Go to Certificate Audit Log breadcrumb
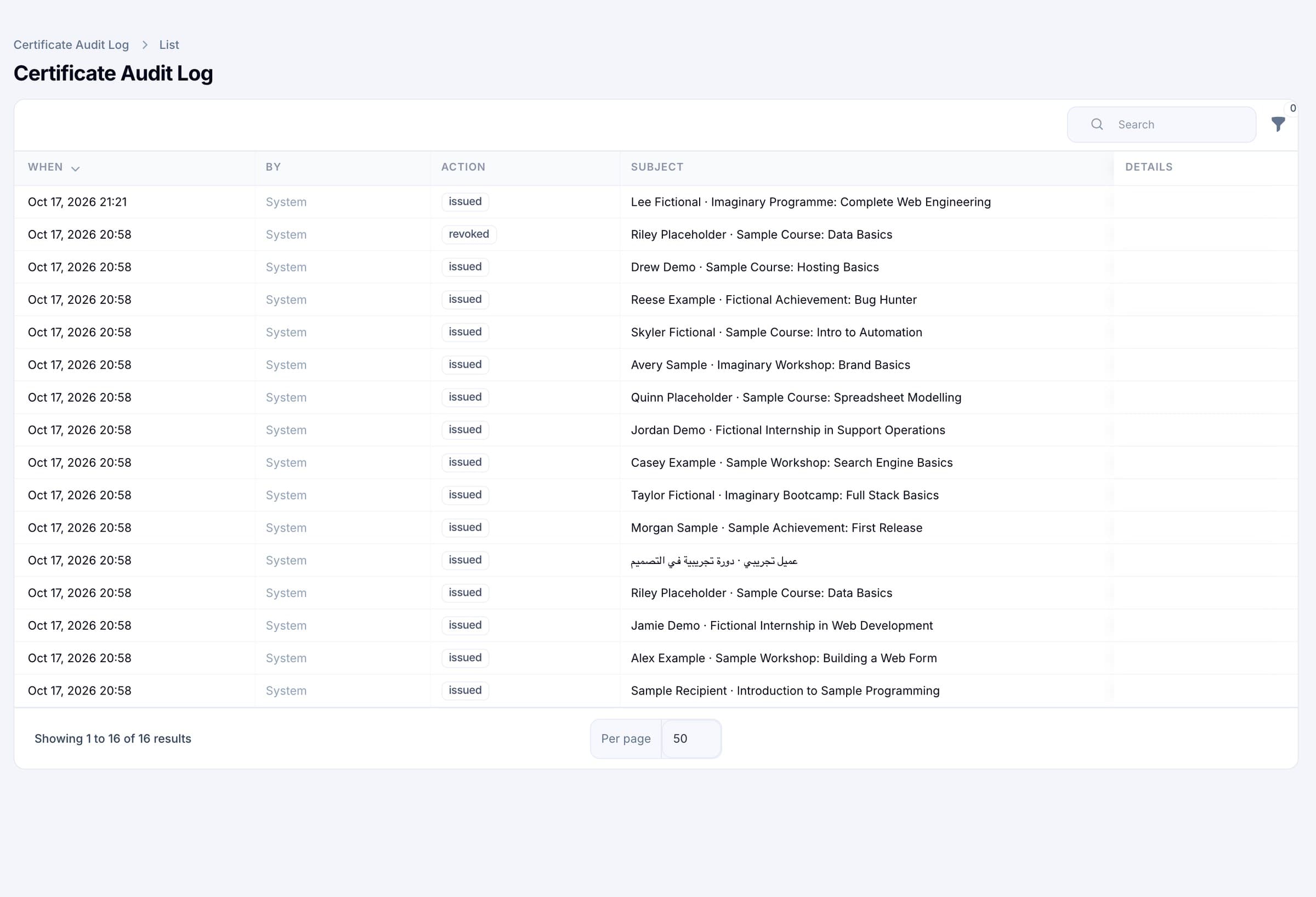 [71, 45]
